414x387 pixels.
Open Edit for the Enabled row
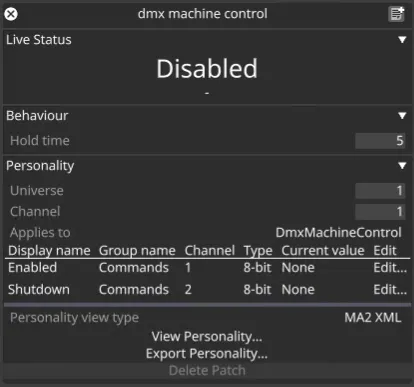click(390, 268)
